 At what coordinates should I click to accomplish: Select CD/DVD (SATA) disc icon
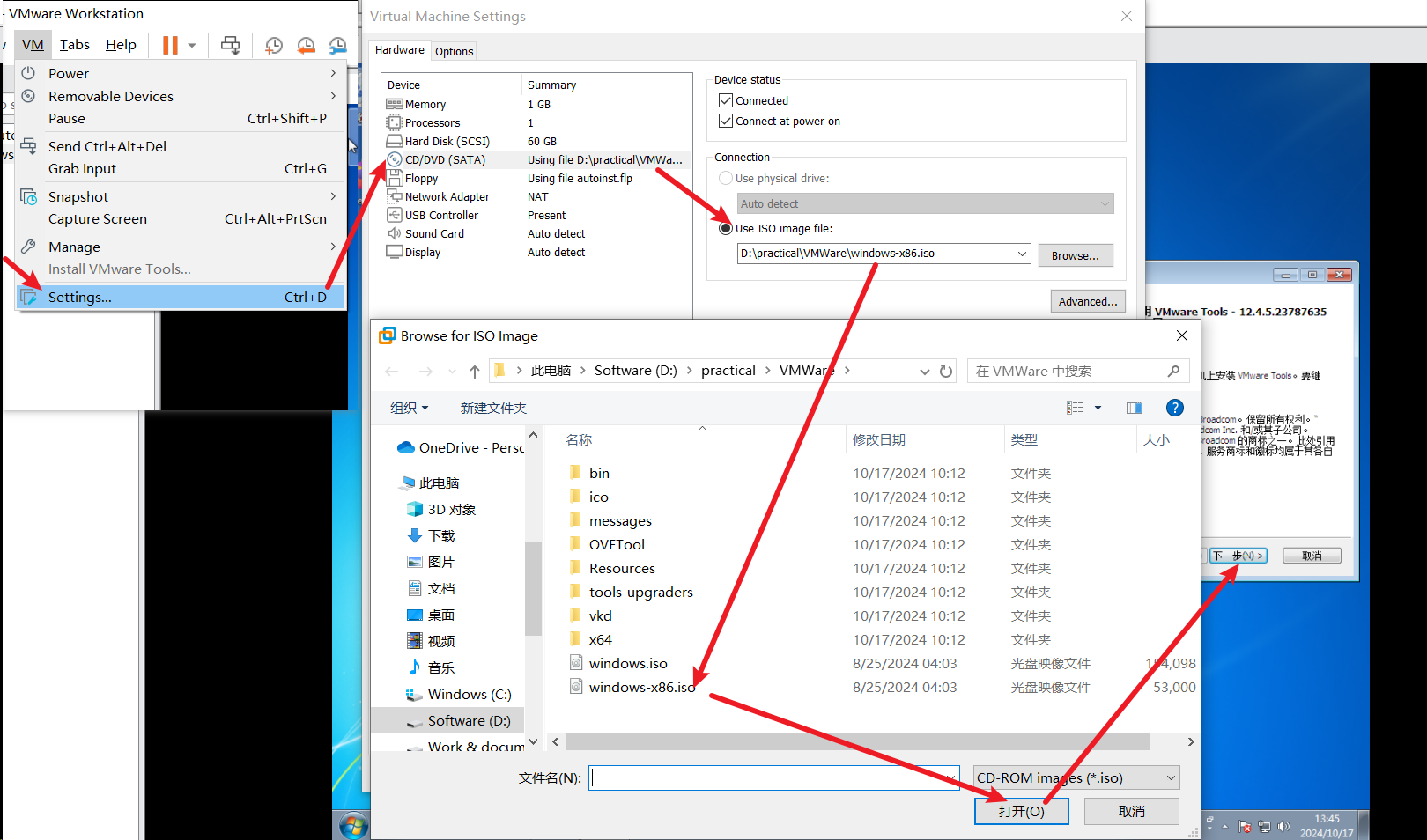[395, 159]
